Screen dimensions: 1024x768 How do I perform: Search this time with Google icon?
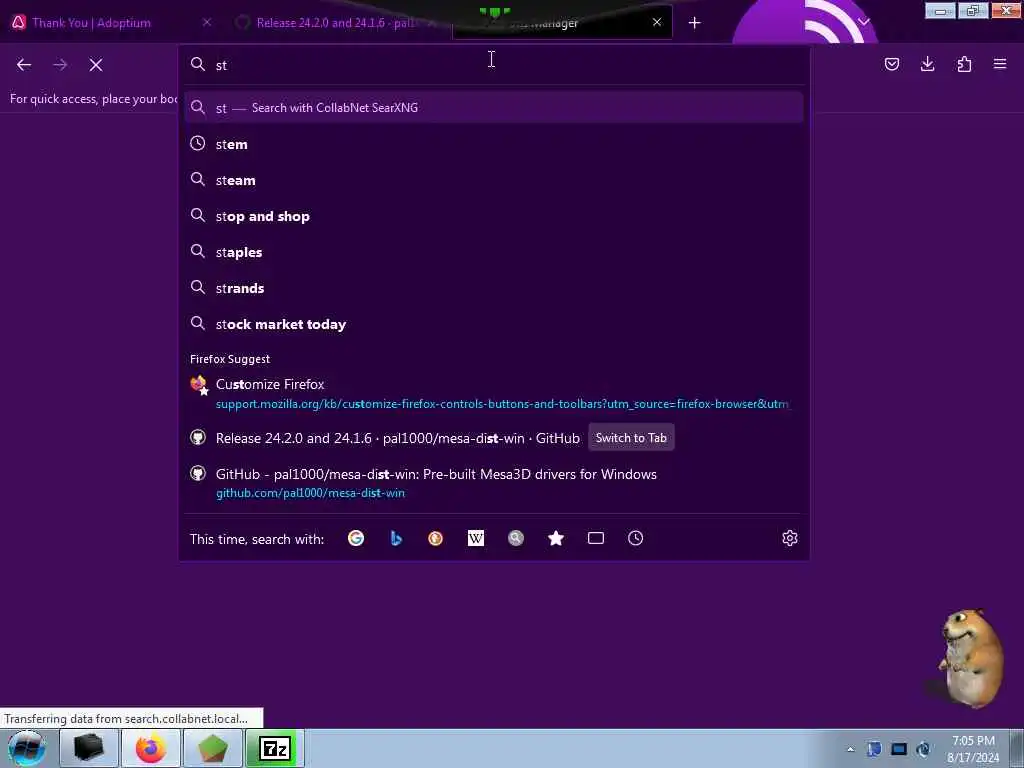(356, 538)
